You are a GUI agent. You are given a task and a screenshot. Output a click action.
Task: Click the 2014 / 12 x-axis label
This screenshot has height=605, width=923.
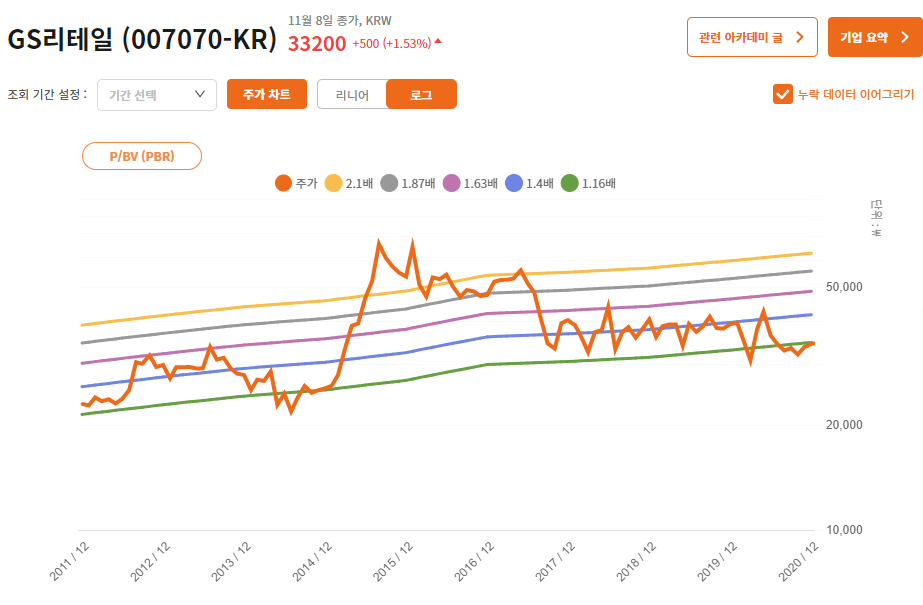coord(313,561)
